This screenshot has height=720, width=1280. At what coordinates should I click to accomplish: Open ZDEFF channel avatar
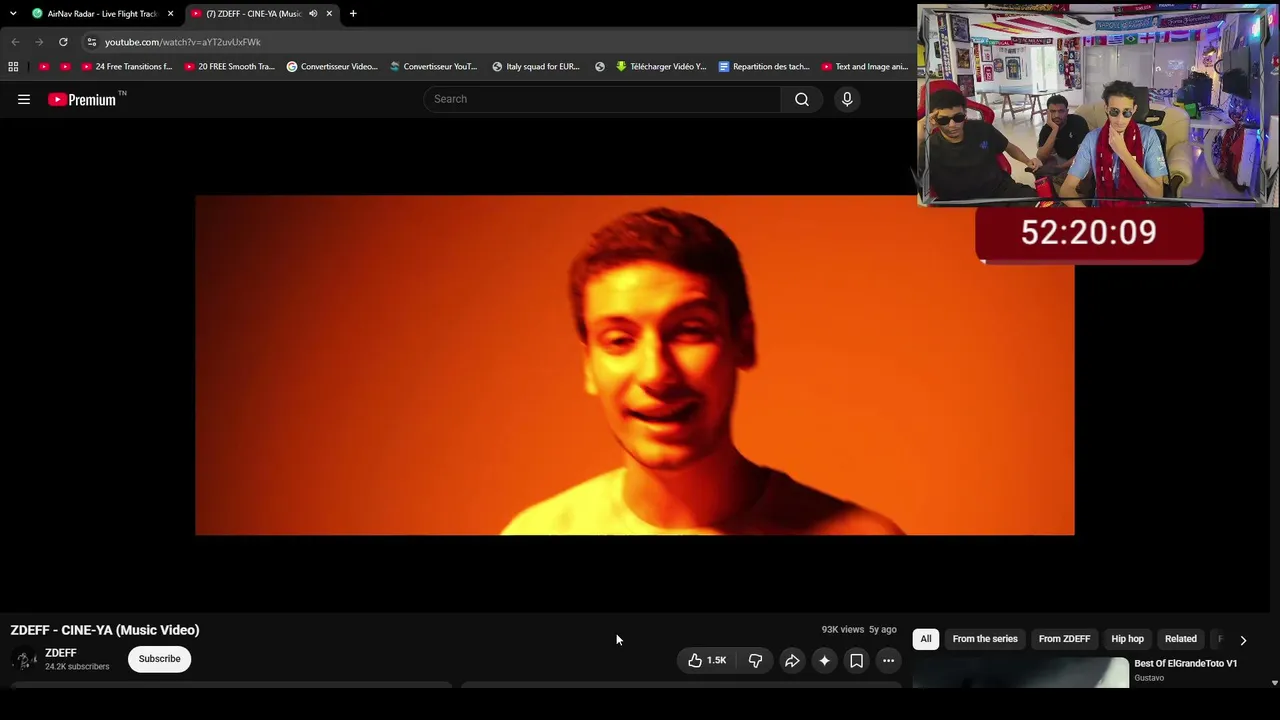click(24, 659)
